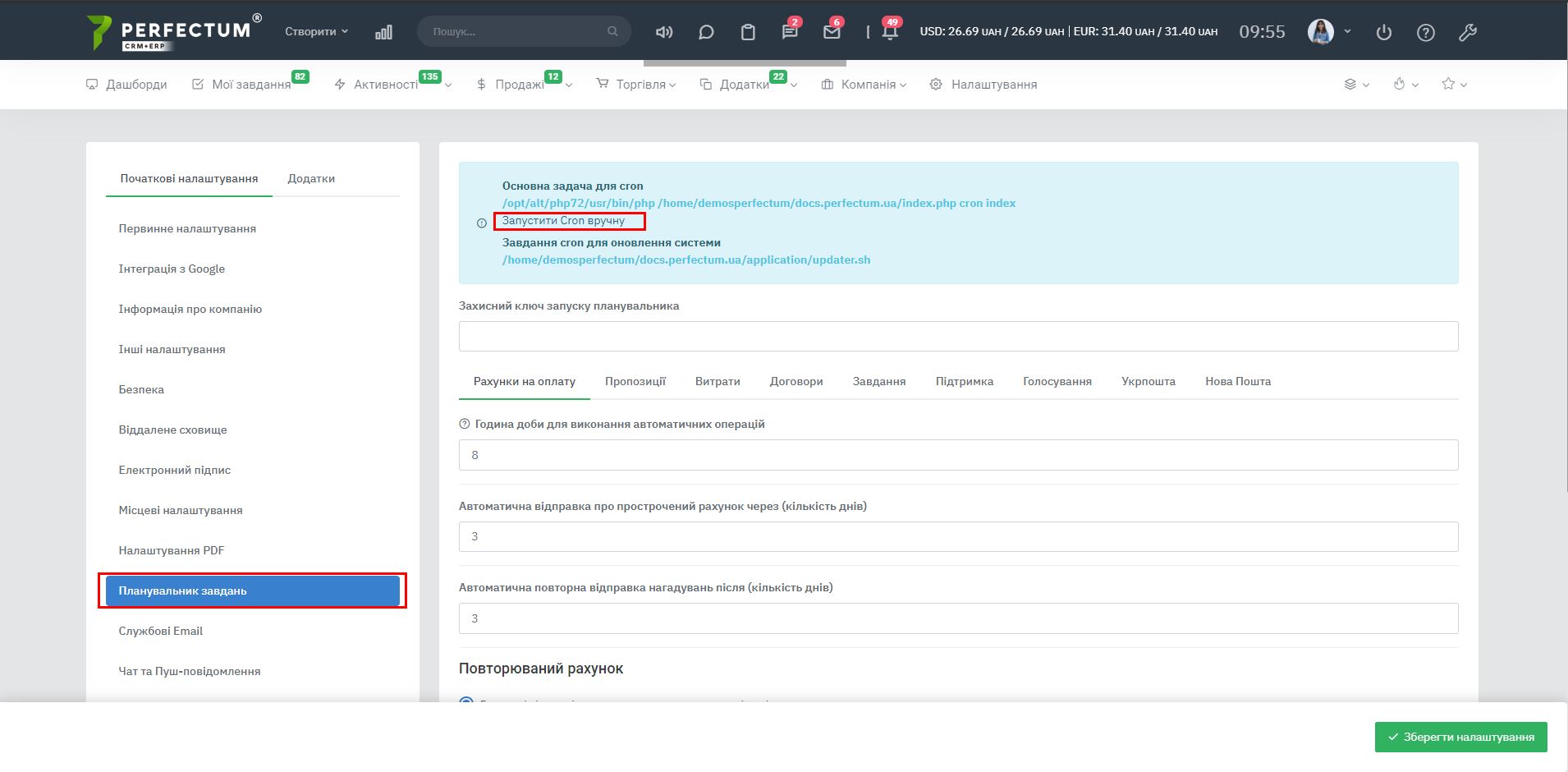This screenshot has width=1568, height=772.
Task: Click the clipboard icon in header
Action: coord(747,32)
